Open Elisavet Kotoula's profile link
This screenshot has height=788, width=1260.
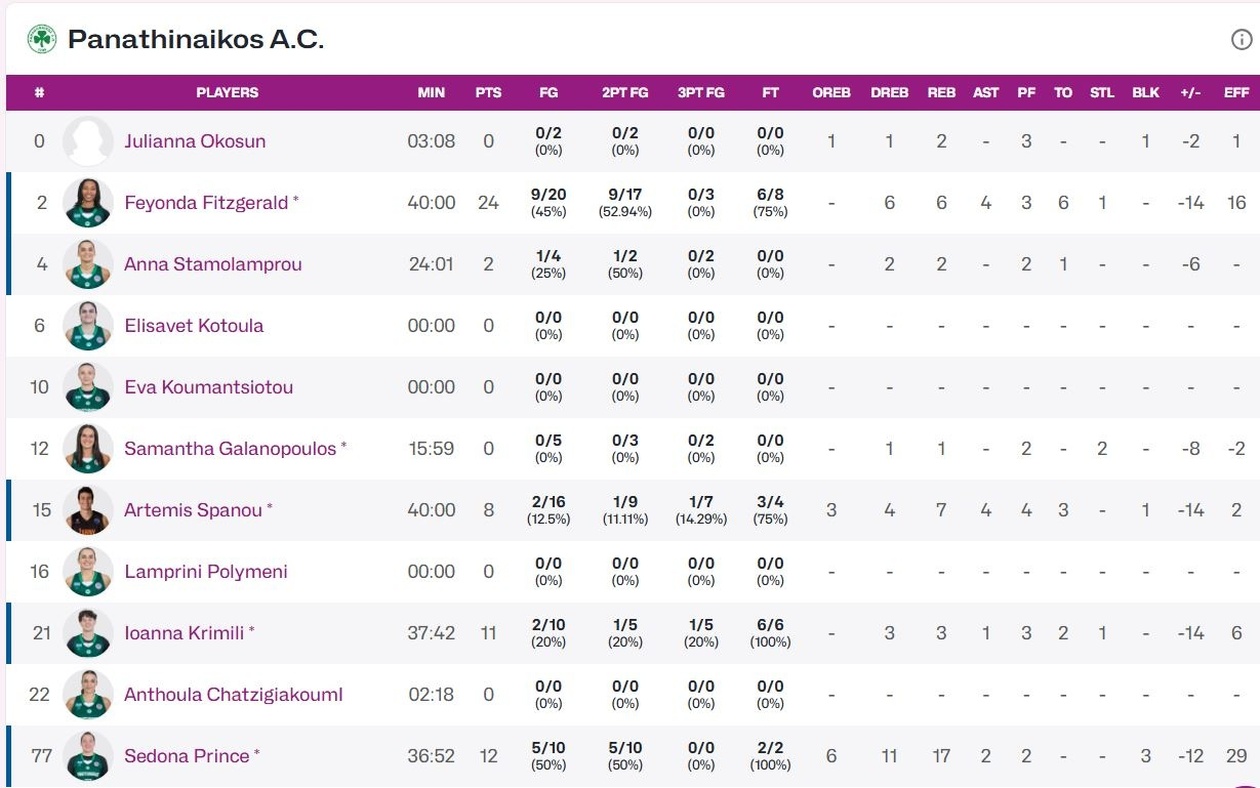coord(194,326)
